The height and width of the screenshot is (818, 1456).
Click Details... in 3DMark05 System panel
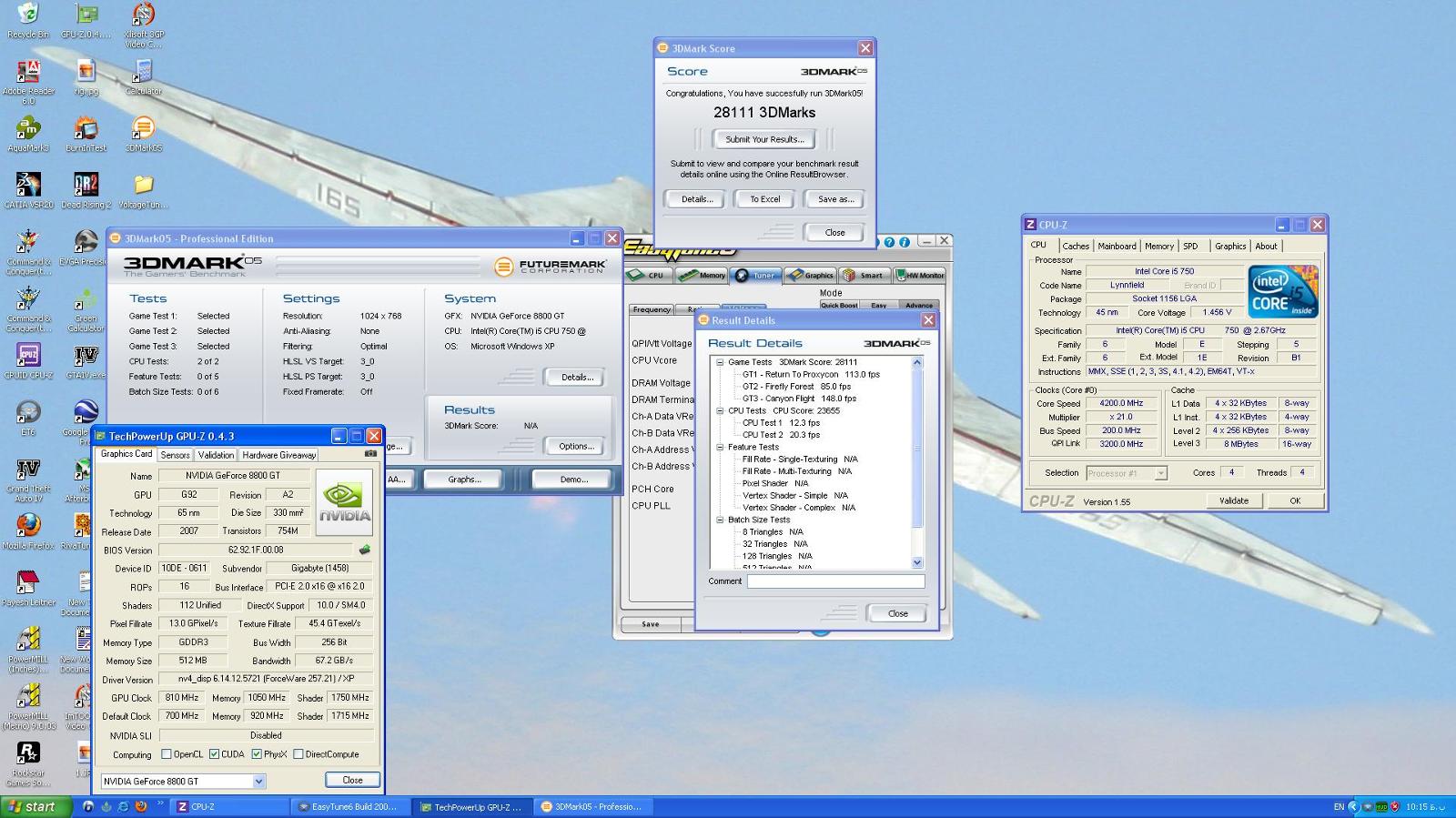point(576,377)
